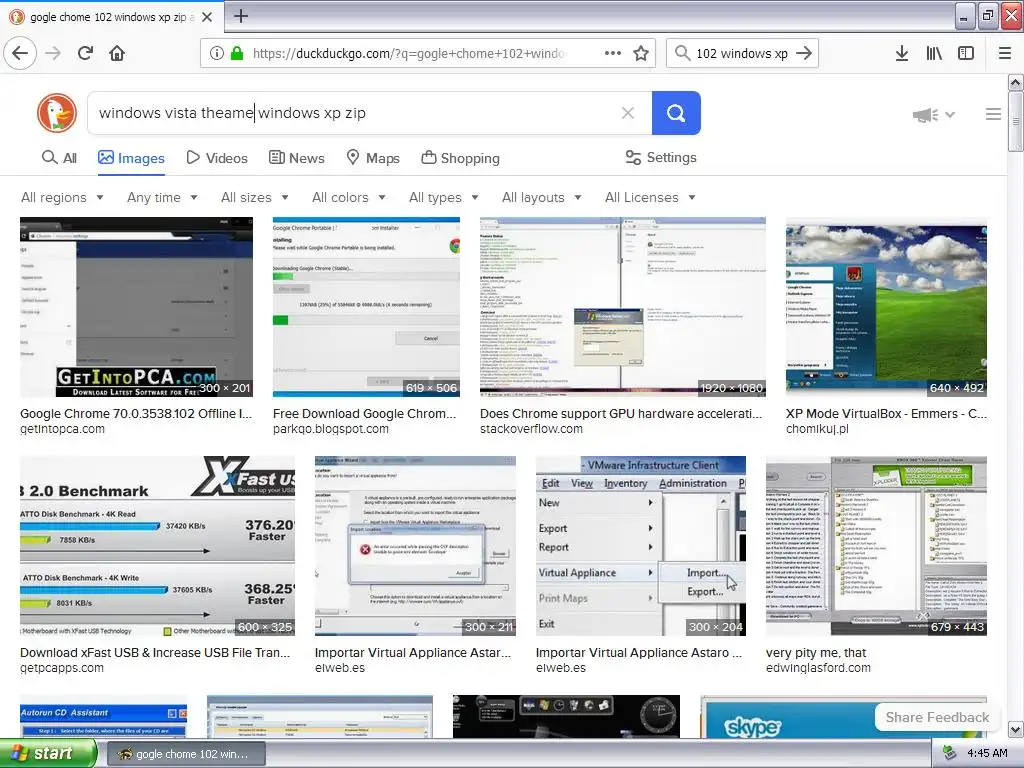The image size is (1024, 768).
Task: Open the 300 × 211 elweb.es error dialog thumbnail
Action: pos(415,546)
